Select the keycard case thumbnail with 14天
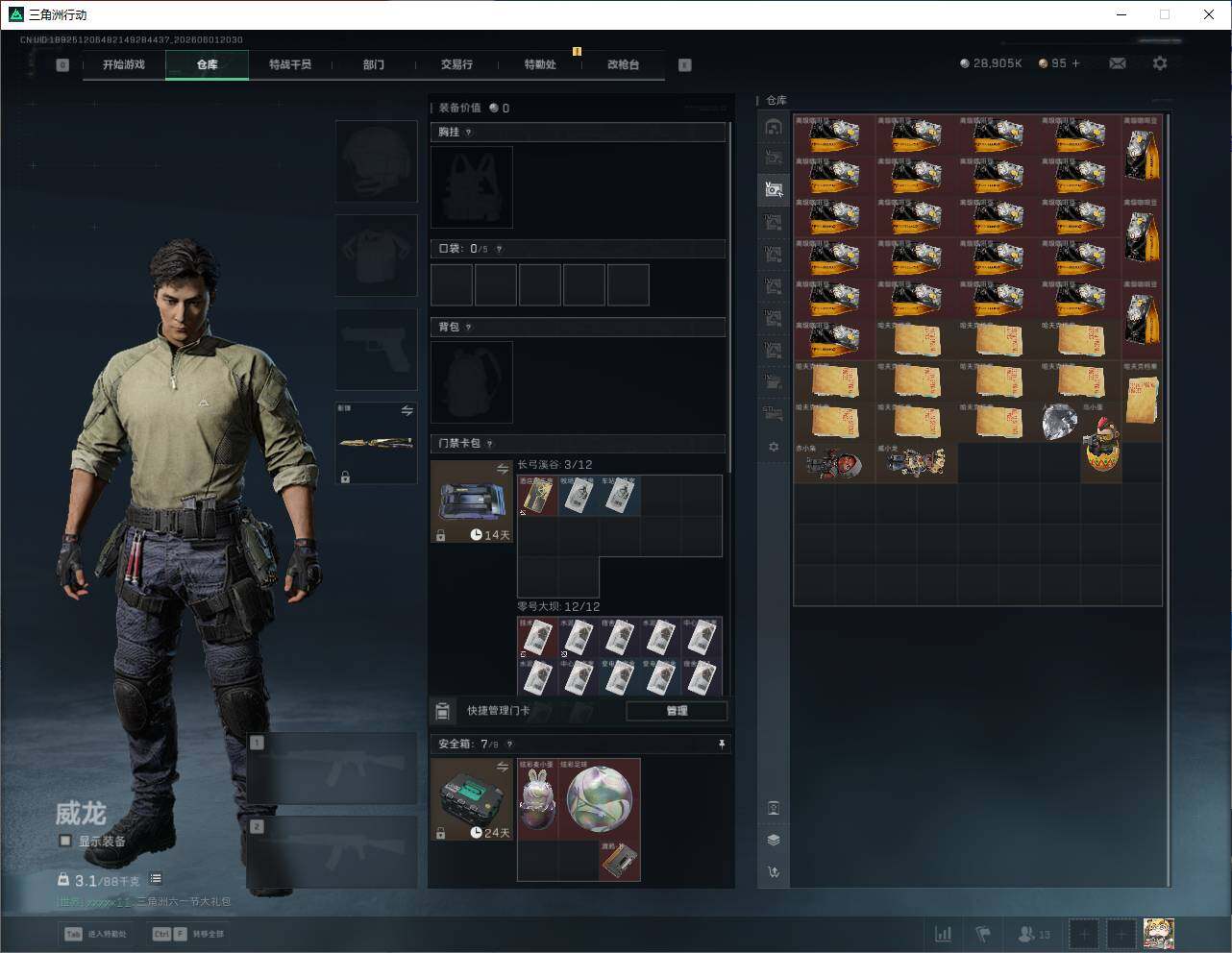This screenshot has width=1232, height=953. point(472,501)
